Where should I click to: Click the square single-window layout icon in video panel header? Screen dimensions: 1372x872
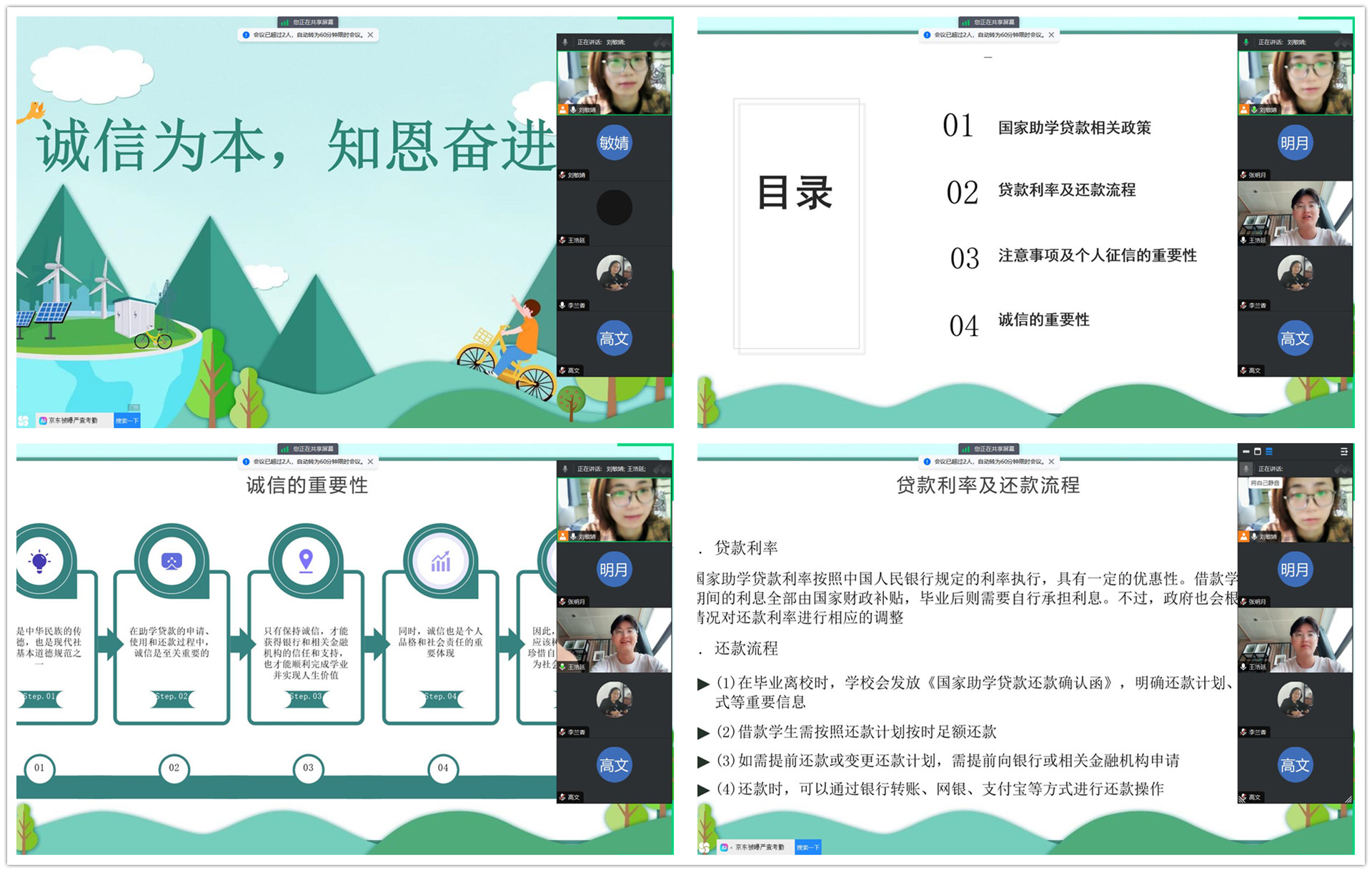click(x=1258, y=452)
